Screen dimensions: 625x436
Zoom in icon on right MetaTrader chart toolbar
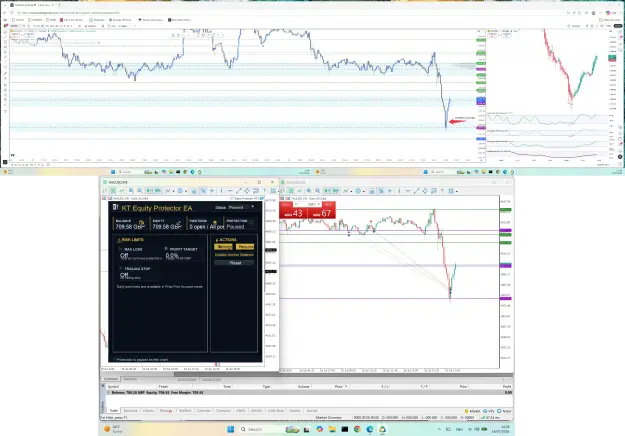coord(309,191)
